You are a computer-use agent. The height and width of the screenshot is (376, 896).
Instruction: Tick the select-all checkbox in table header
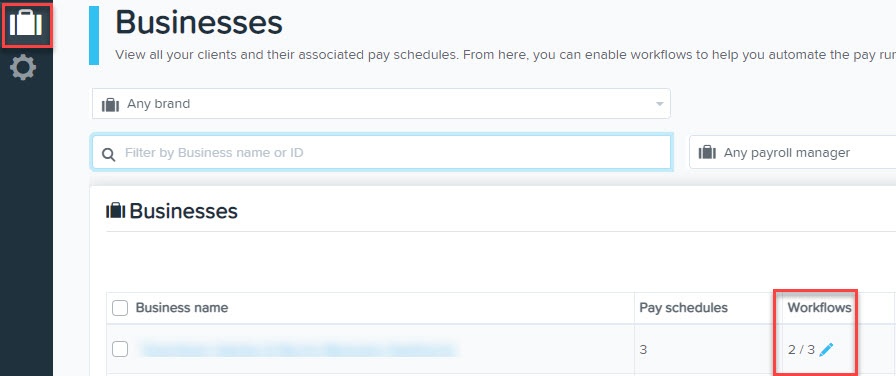click(119, 309)
